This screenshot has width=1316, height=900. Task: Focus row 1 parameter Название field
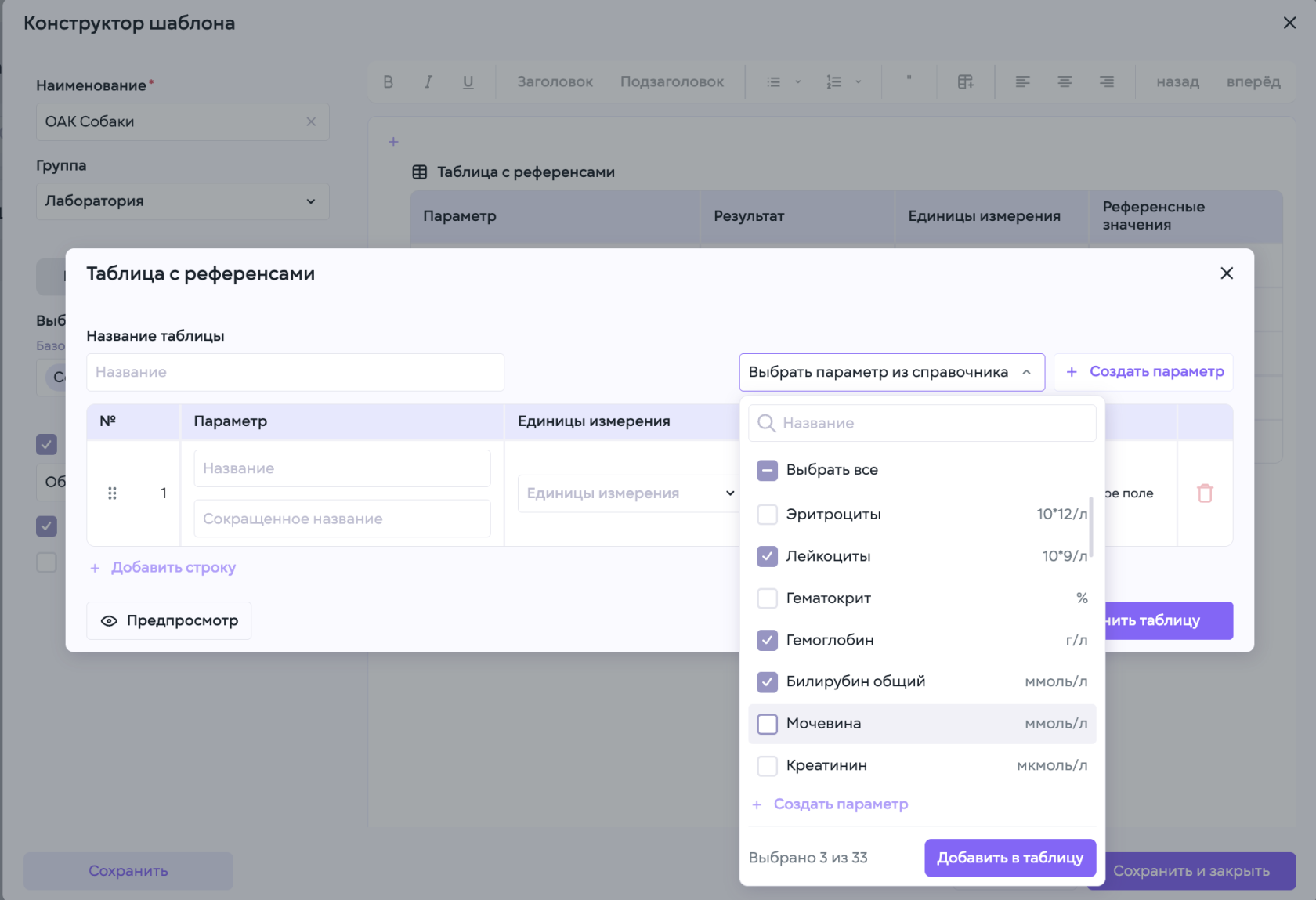point(342,468)
